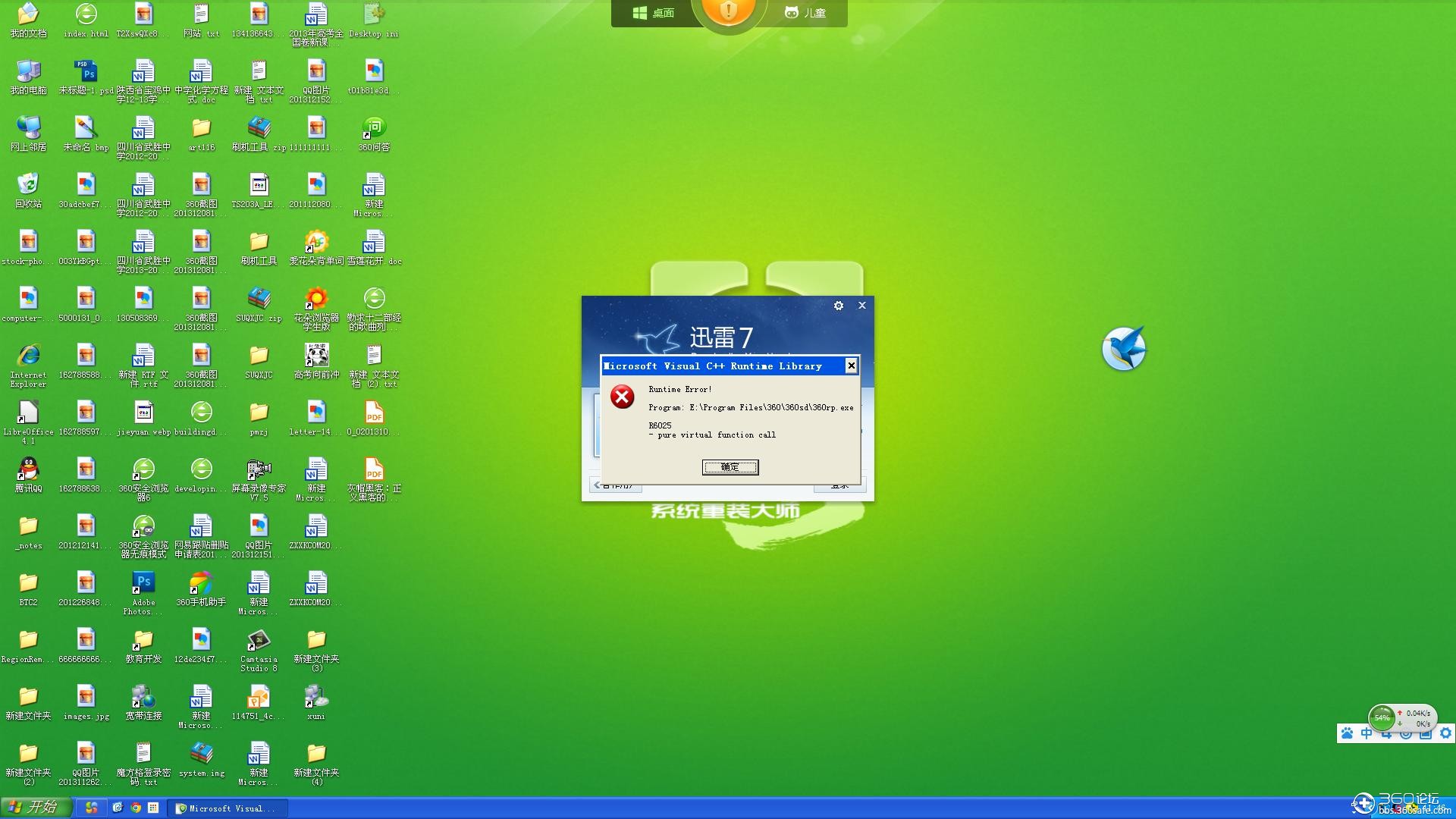Select the 网站.txt file
This screenshot has height=819, width=1456.
point(201,20)
